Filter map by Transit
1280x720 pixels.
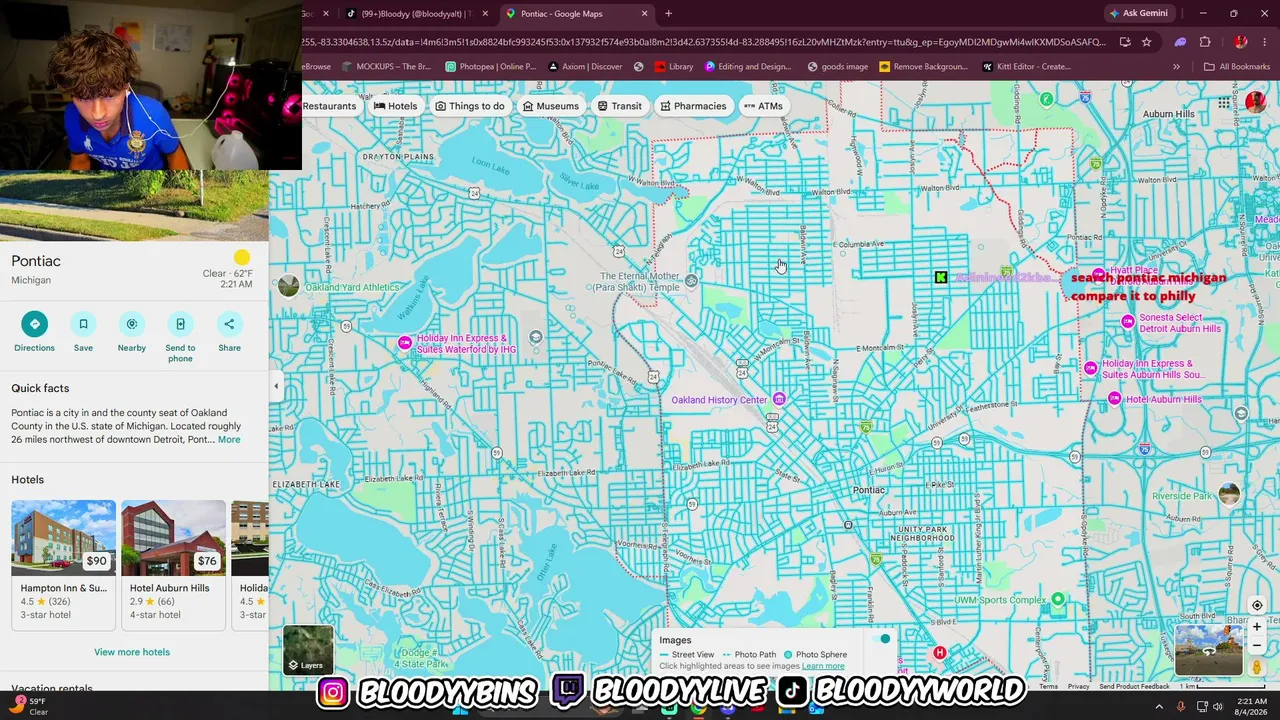(x=620, y=106)
